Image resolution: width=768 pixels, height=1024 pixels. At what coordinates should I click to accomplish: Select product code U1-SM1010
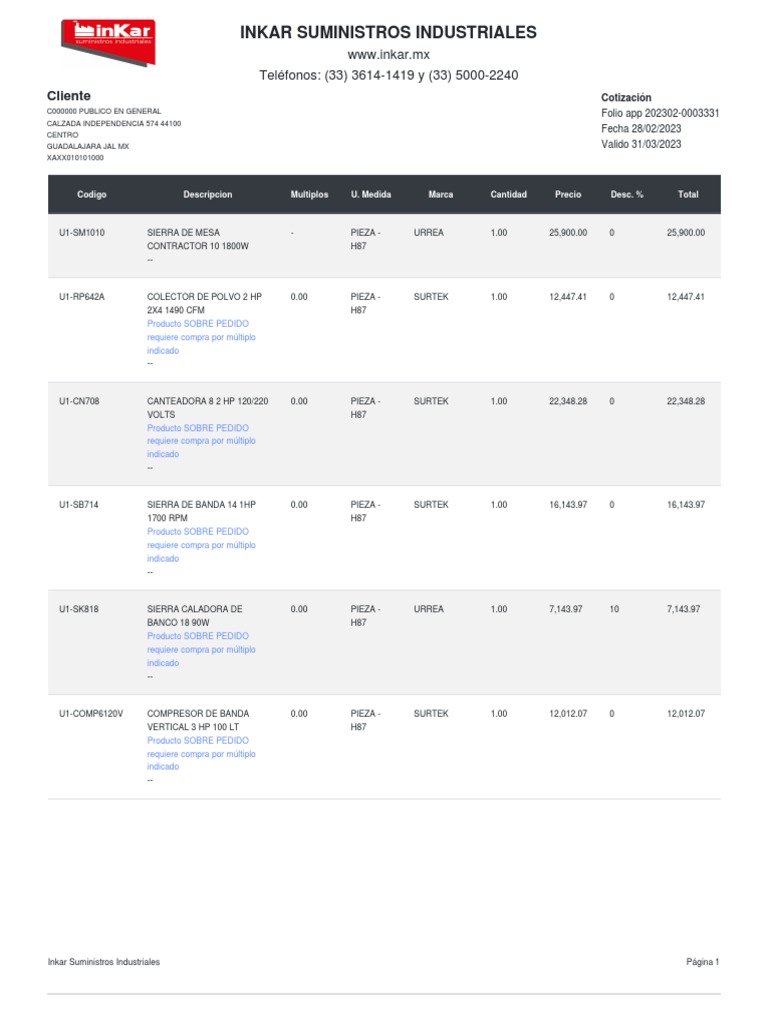pos(82,233)
